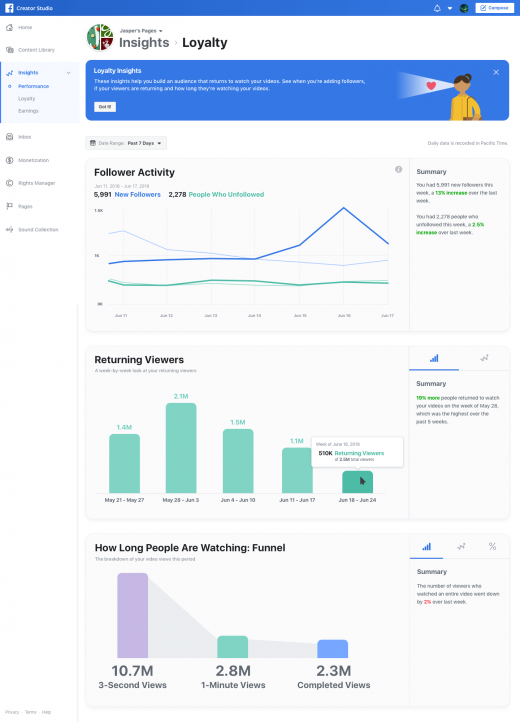Open the Date Range Past 7 Days dropdown

point(126,143)
